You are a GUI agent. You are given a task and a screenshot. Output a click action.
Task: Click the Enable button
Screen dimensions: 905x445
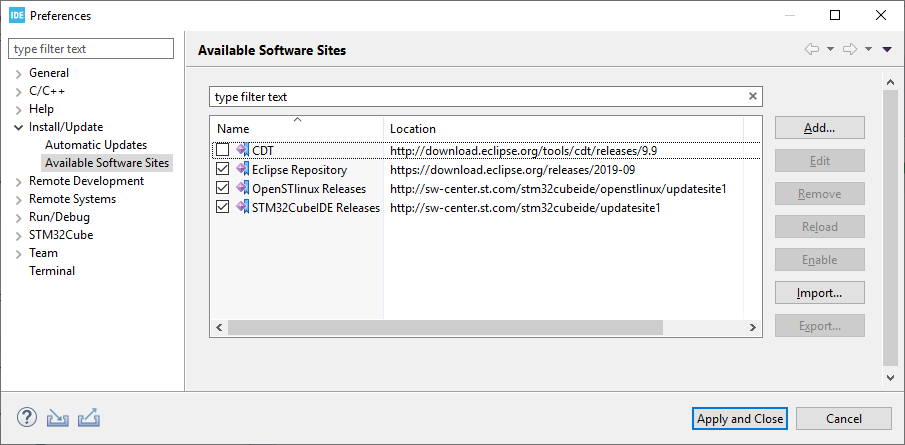coord(820,260)
